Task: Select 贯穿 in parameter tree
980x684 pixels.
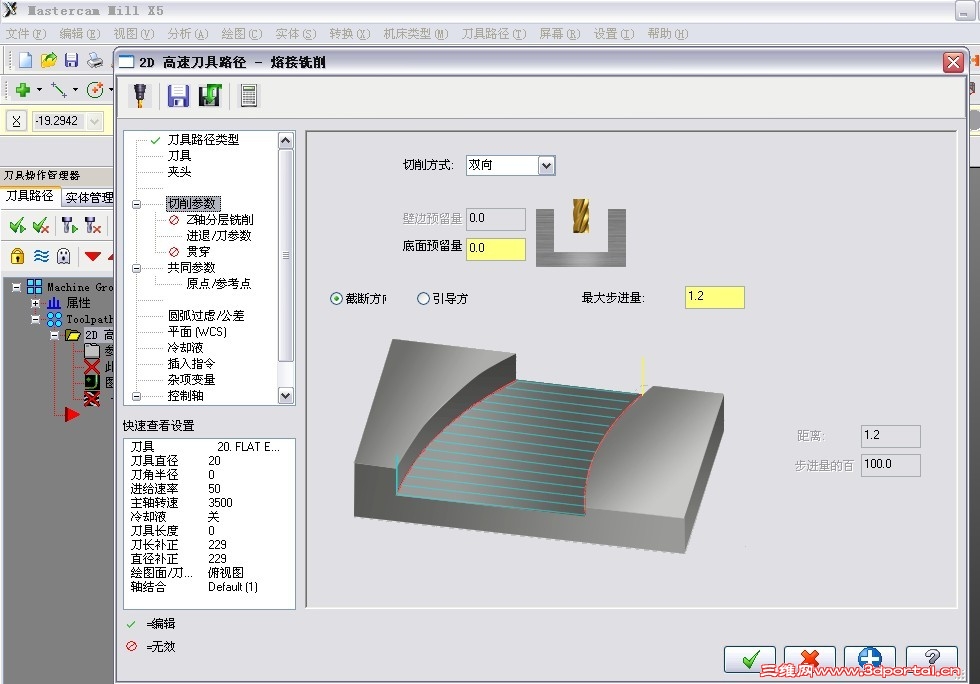Action: 198,252
